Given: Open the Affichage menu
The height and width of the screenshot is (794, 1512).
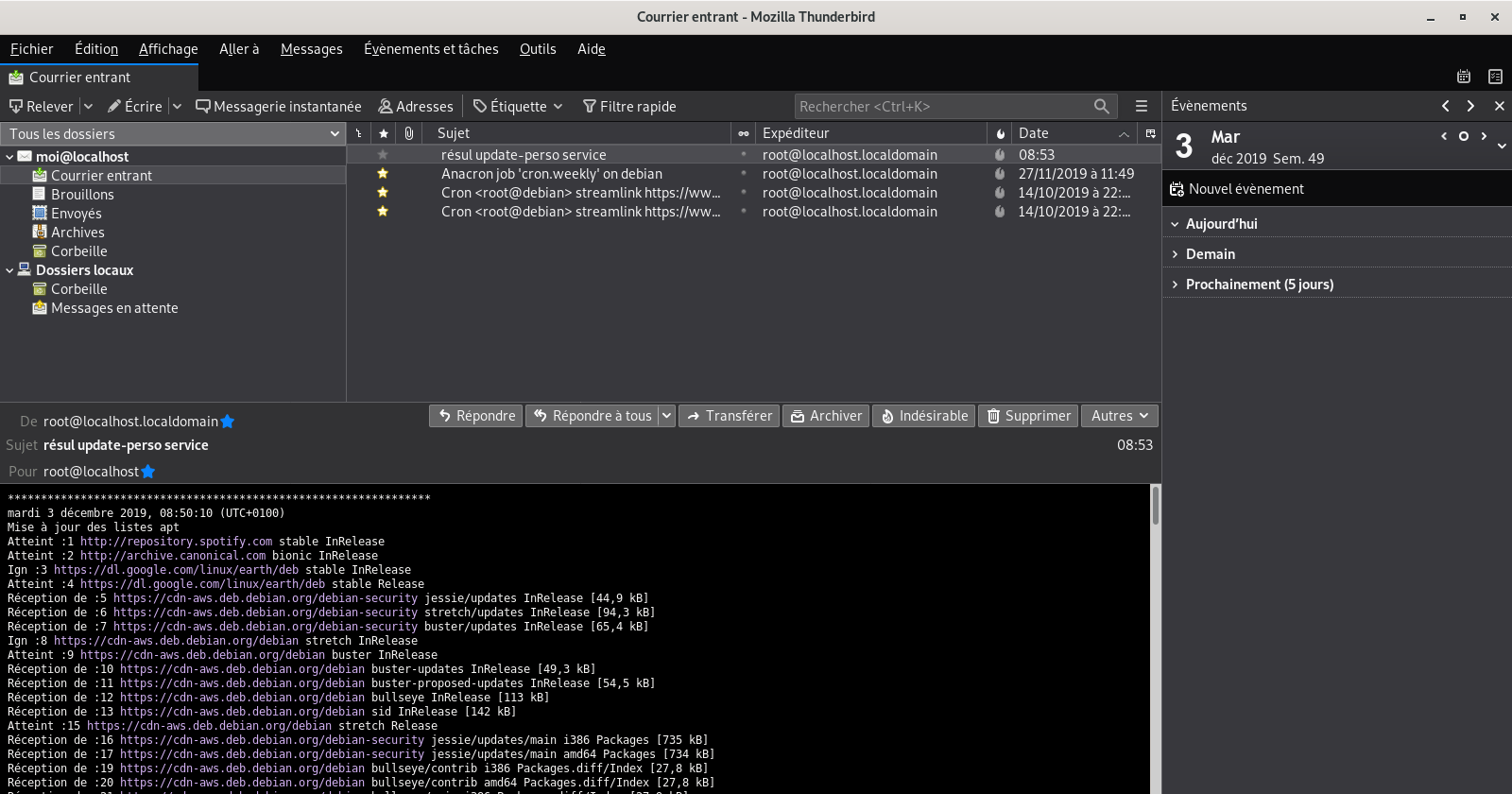Looking at the screenshot, I should [168, 49].
